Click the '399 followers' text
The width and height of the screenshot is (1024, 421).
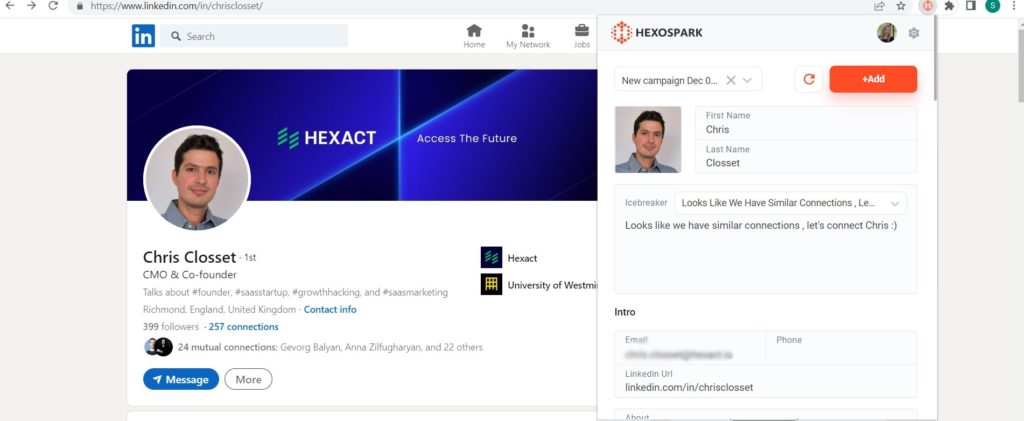coord(170,326)
